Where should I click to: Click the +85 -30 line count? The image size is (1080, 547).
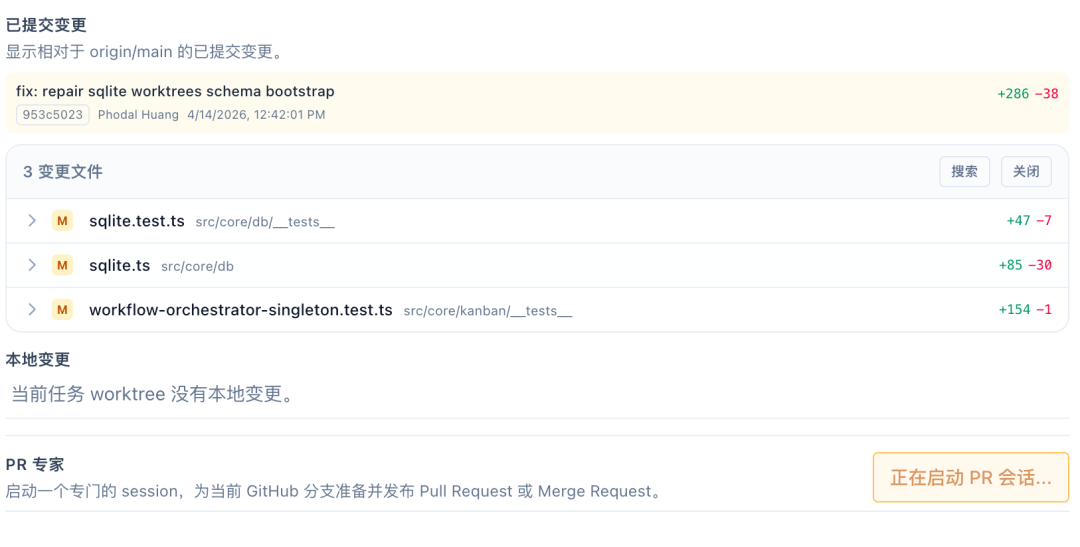[1025, 265]
